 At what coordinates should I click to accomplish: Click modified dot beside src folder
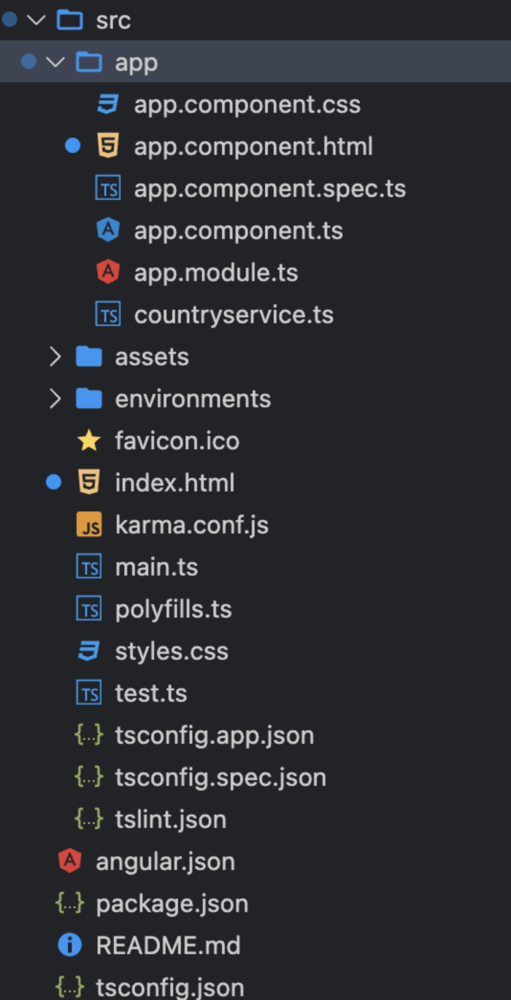(x=10, y=19)
